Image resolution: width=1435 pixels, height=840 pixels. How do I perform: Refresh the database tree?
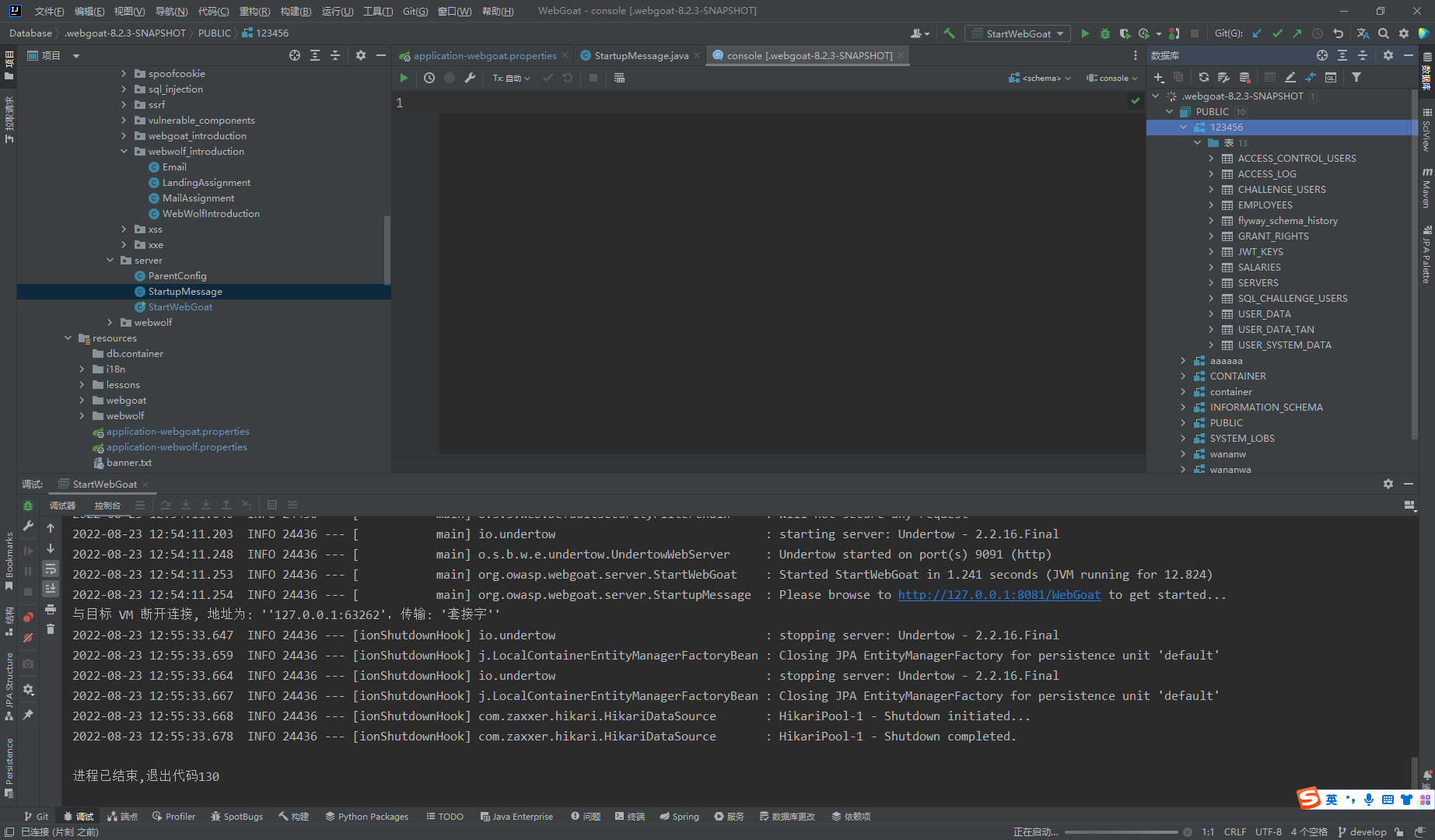(x=1204, y=77)
